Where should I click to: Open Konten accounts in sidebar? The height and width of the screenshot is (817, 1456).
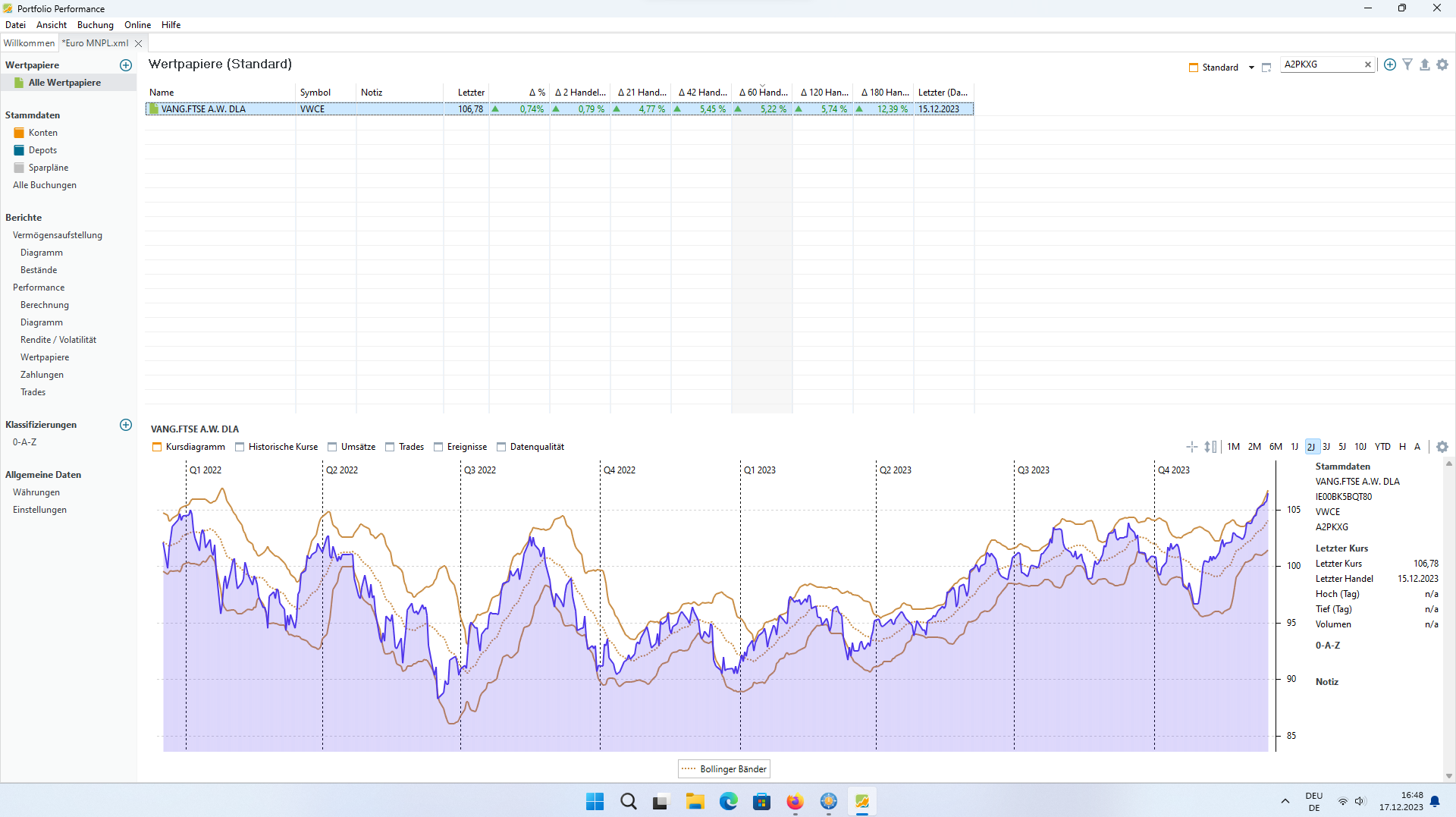(42, 133)
